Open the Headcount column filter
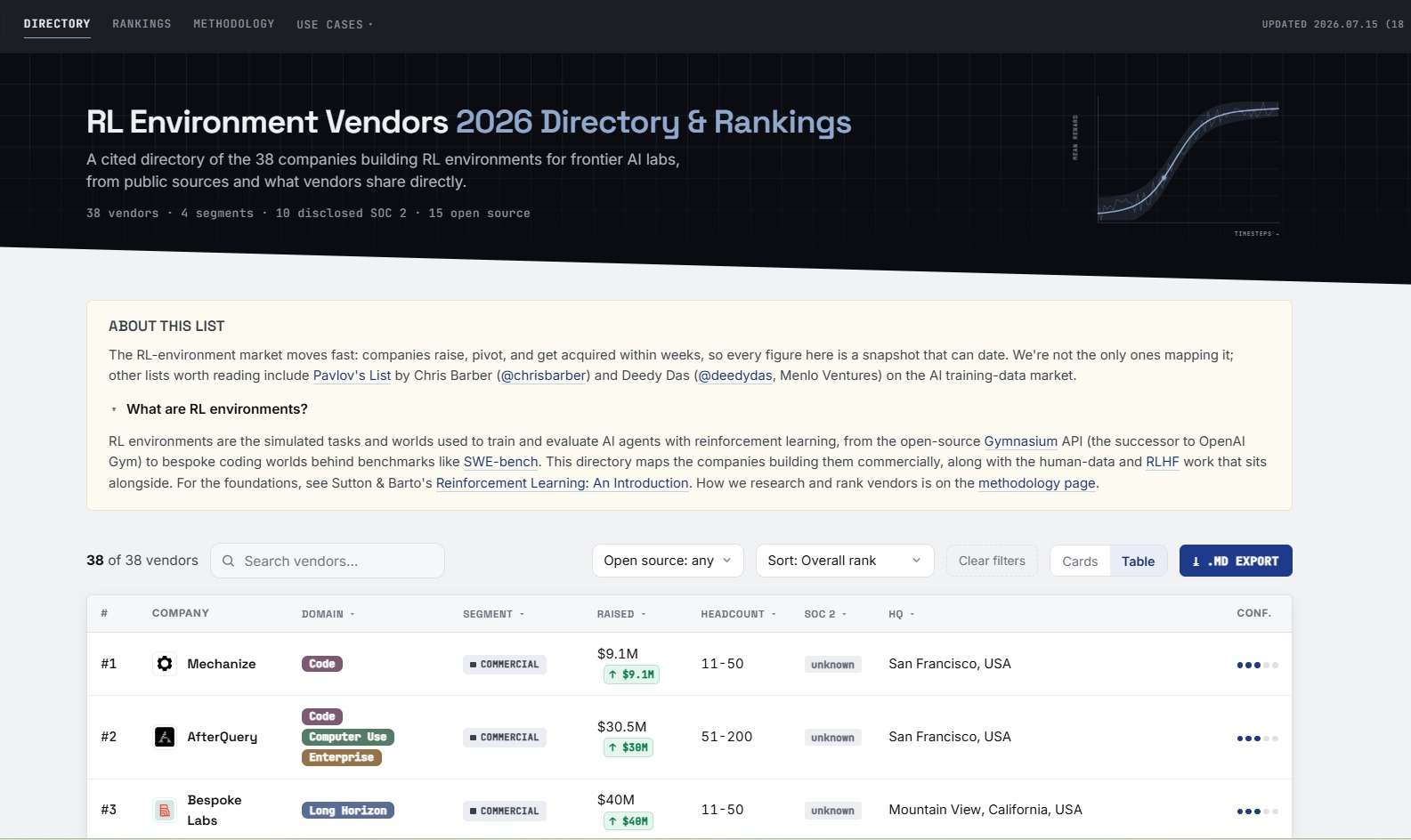The width and height of the screenshot is (1411, 840). coord(738,614)
